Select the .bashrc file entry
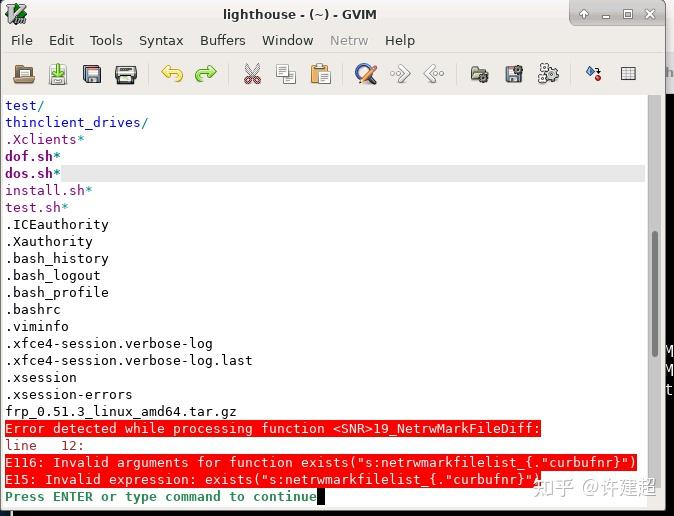This screenshot has width=674, height=516. (33, 309)
